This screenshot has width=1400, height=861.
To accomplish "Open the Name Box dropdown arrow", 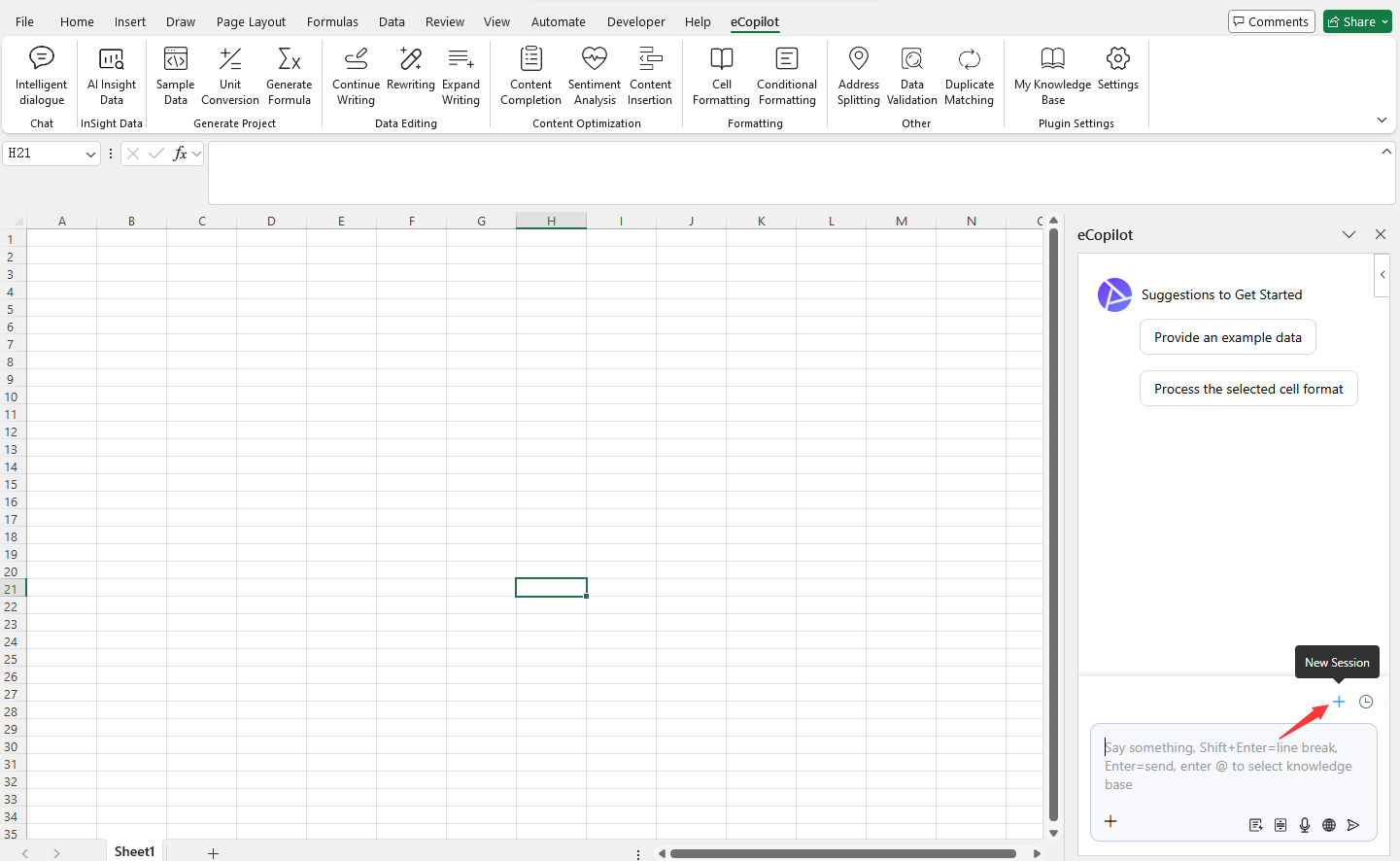I will 90,154.
